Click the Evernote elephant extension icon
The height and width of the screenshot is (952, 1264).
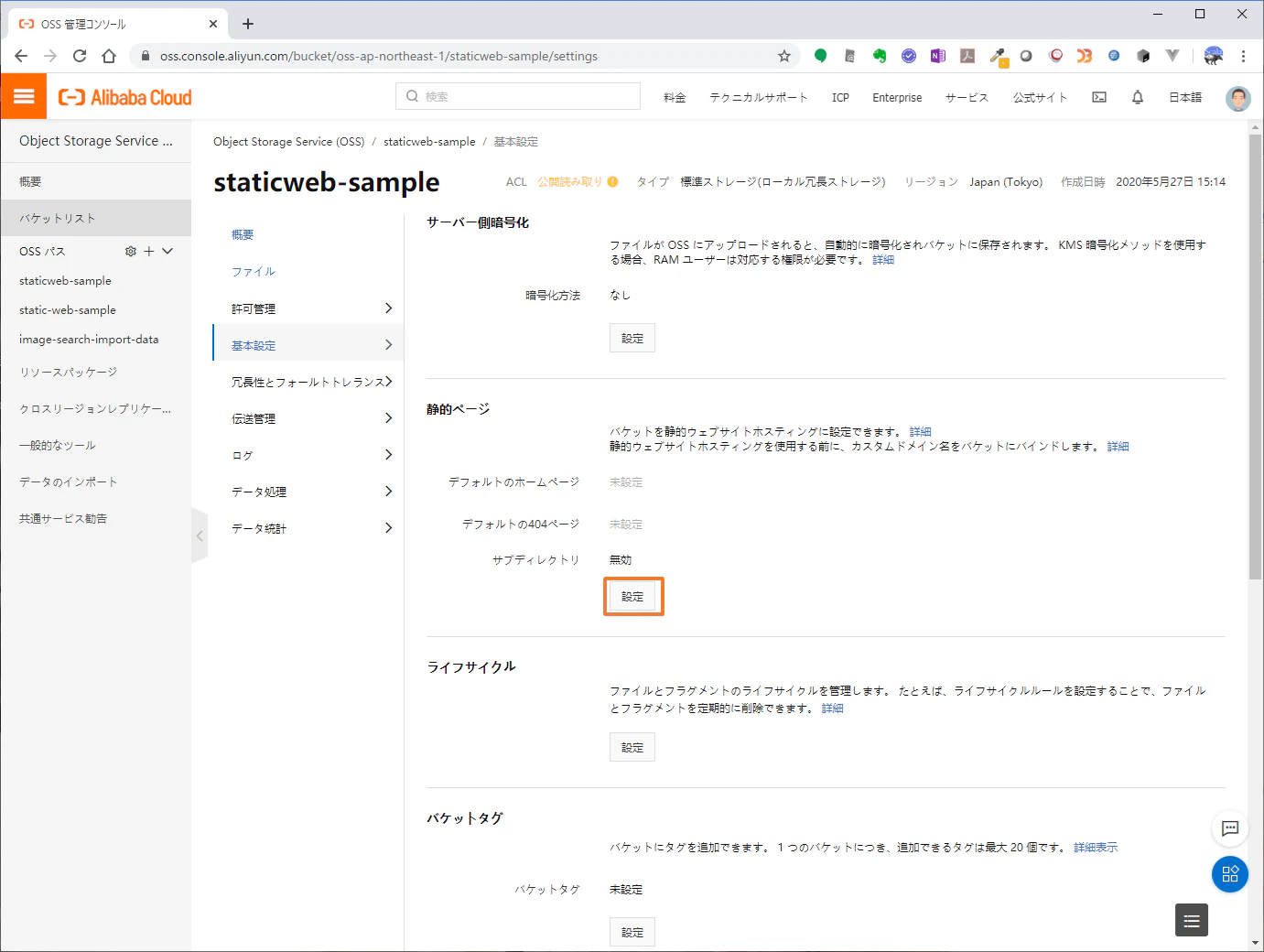880,56
